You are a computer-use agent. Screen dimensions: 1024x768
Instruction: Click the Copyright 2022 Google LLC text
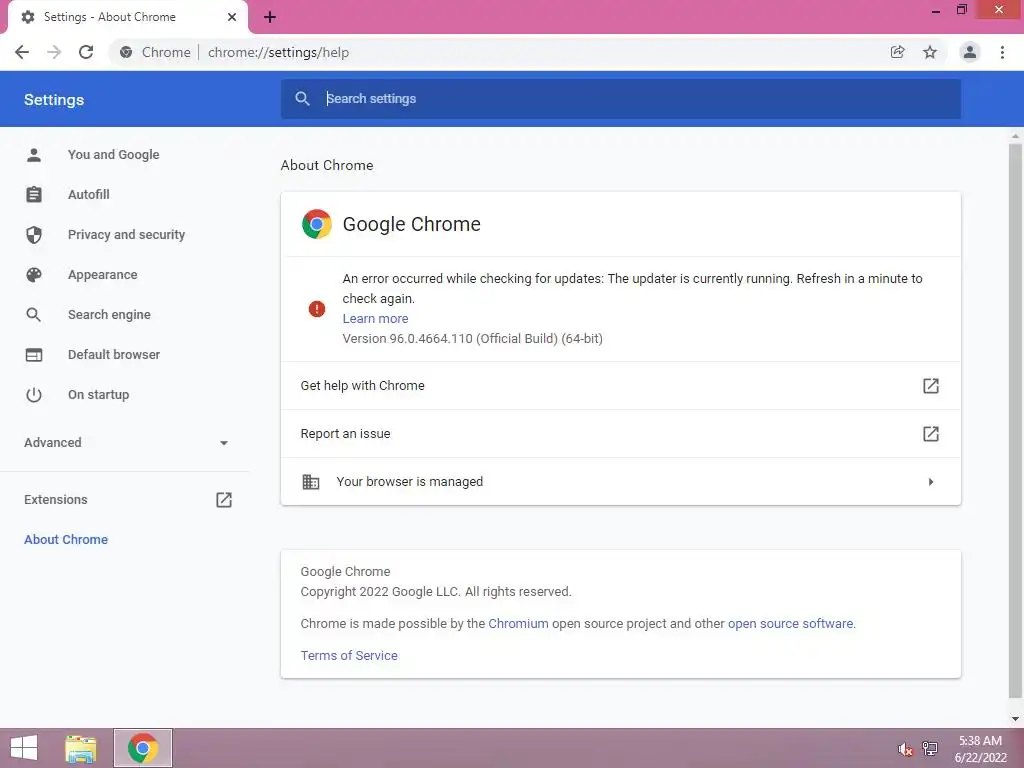[436, 592]
